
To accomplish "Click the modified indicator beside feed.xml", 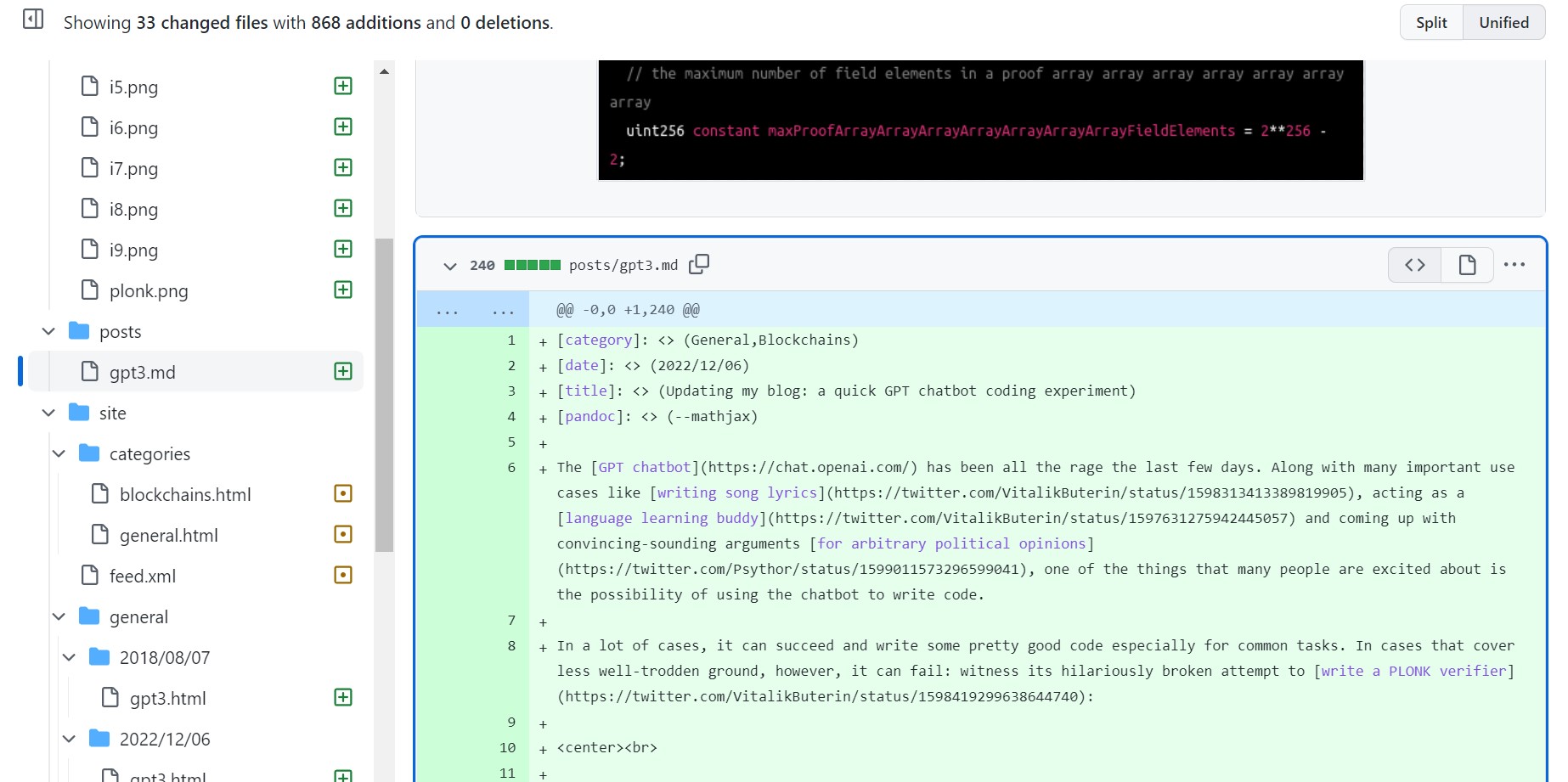I will click(x=342, y=575).
